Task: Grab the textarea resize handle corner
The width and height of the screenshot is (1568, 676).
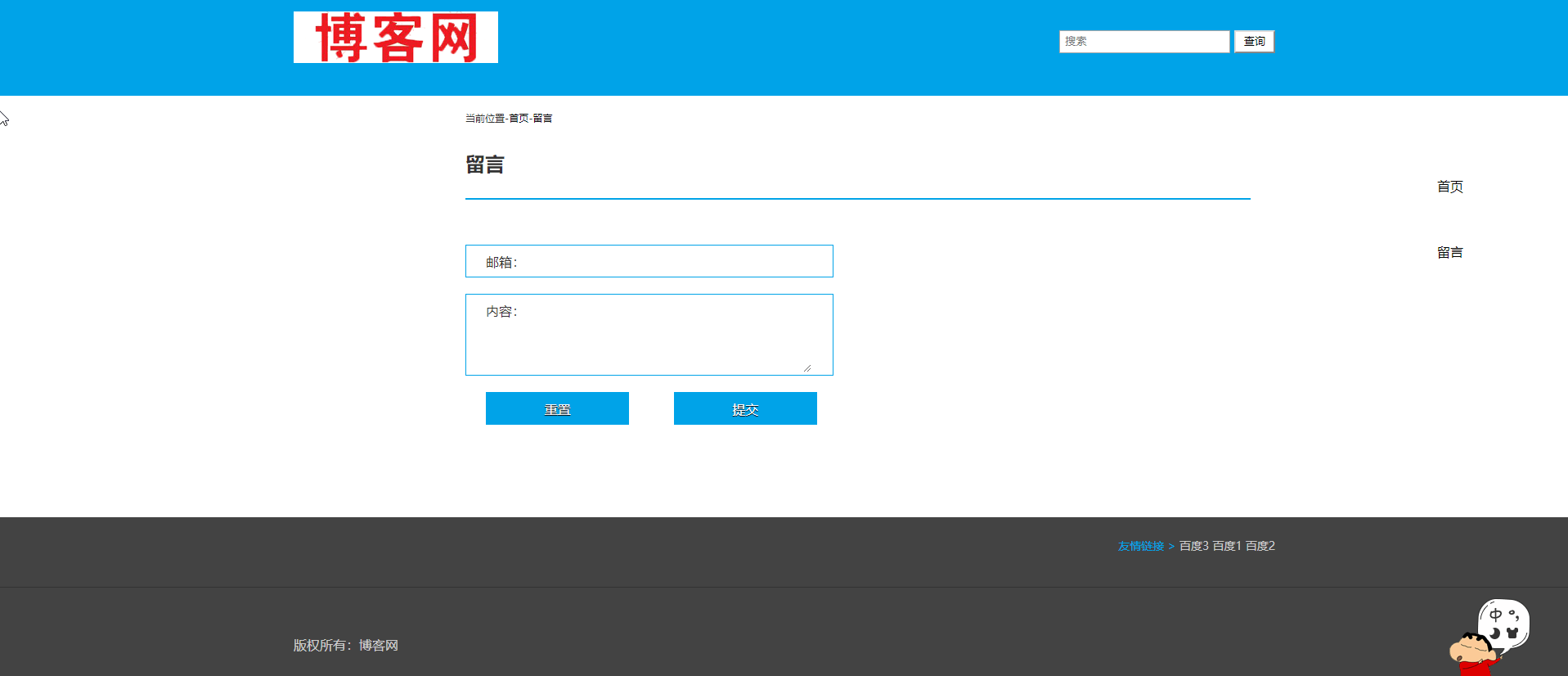Action: 806,368
